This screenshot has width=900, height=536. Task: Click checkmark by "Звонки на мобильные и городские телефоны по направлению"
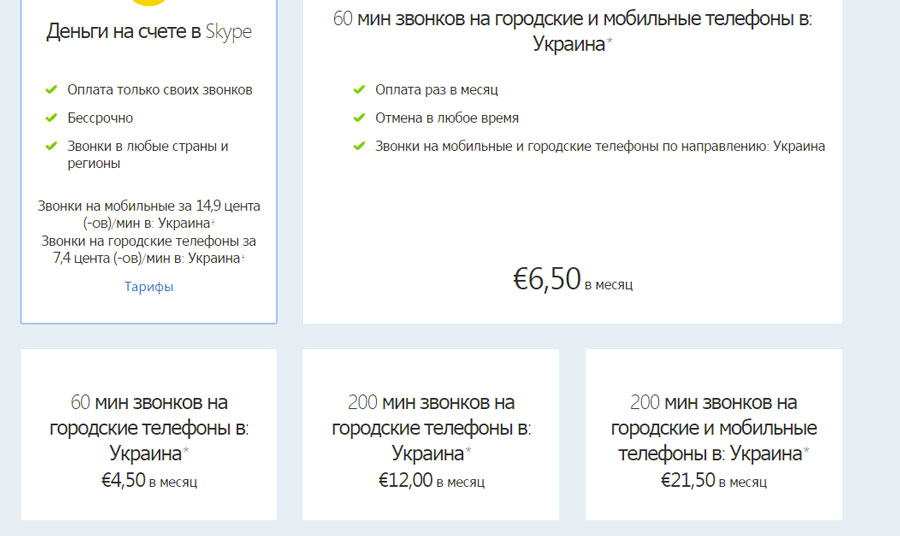[359, 146]
